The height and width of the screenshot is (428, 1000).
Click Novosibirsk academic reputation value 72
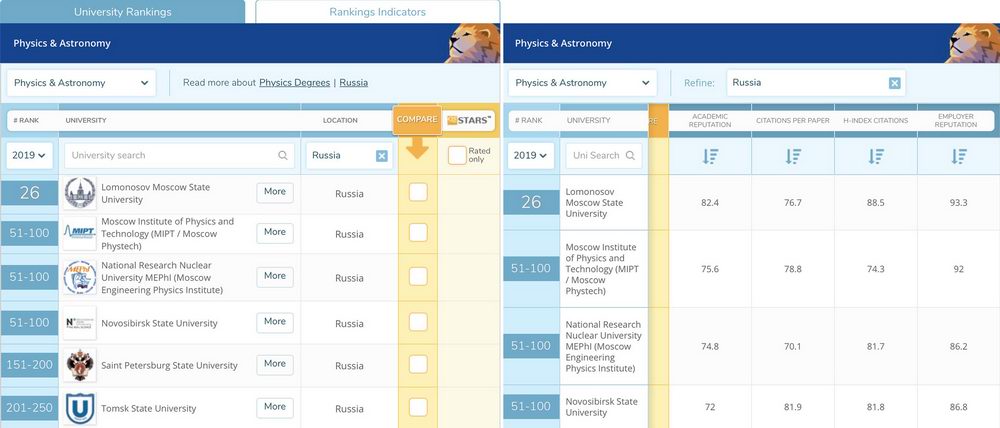pos(710,407)
